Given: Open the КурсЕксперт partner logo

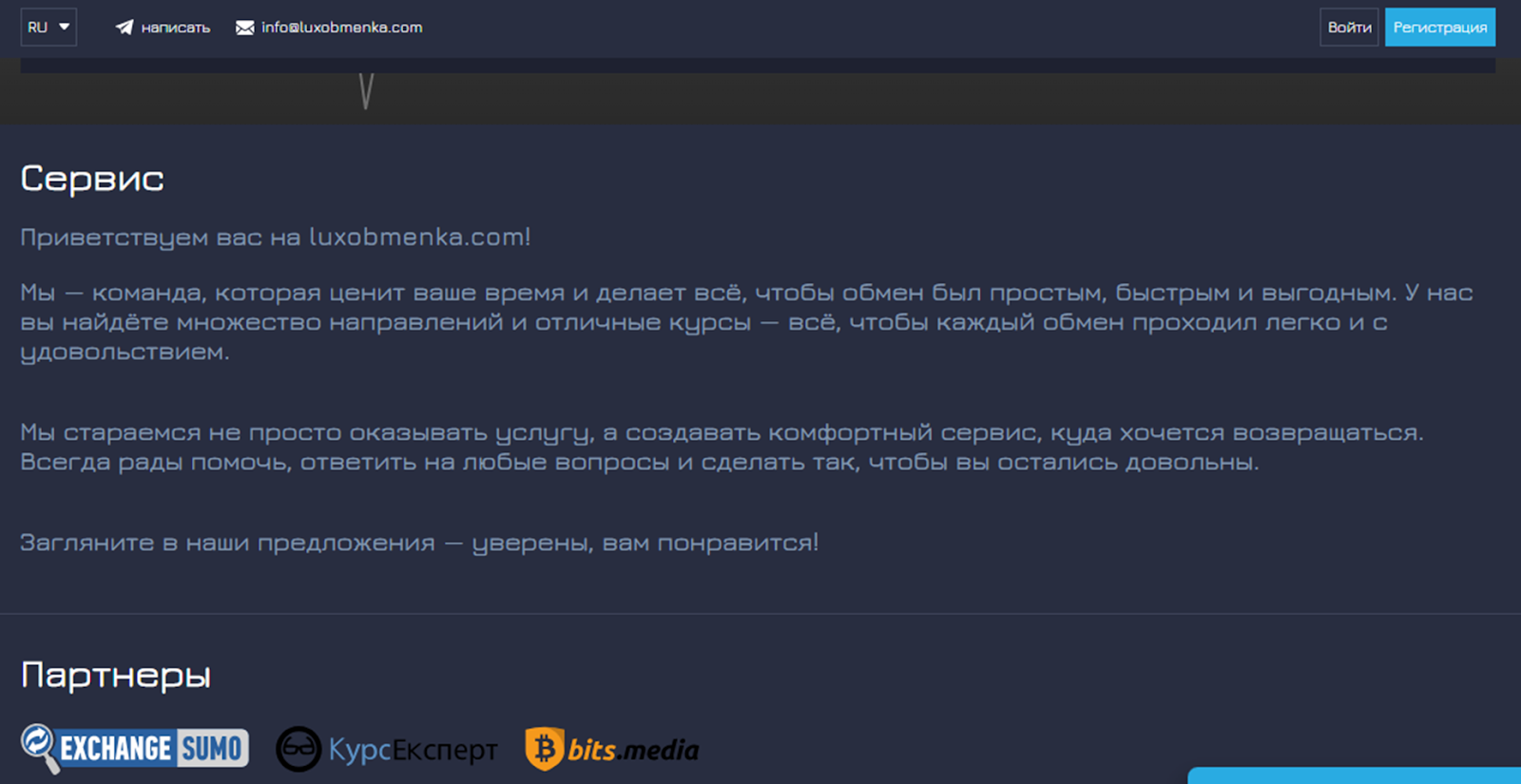Looking at the screenshot, I should click(387, 750).
